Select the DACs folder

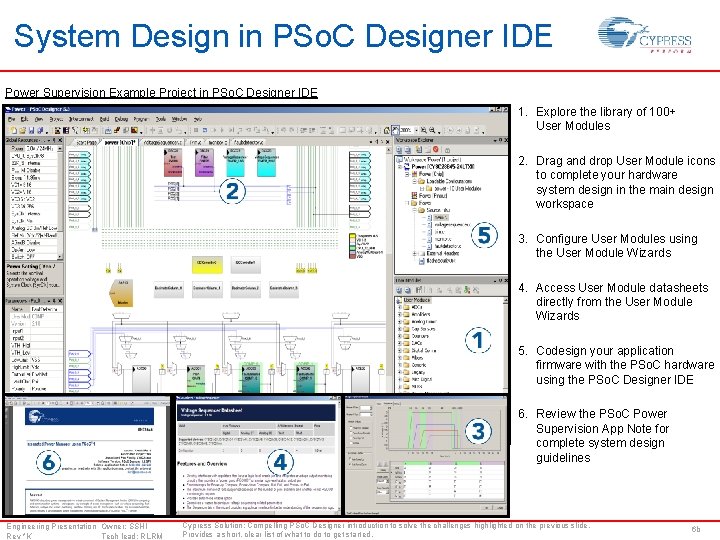416,343
